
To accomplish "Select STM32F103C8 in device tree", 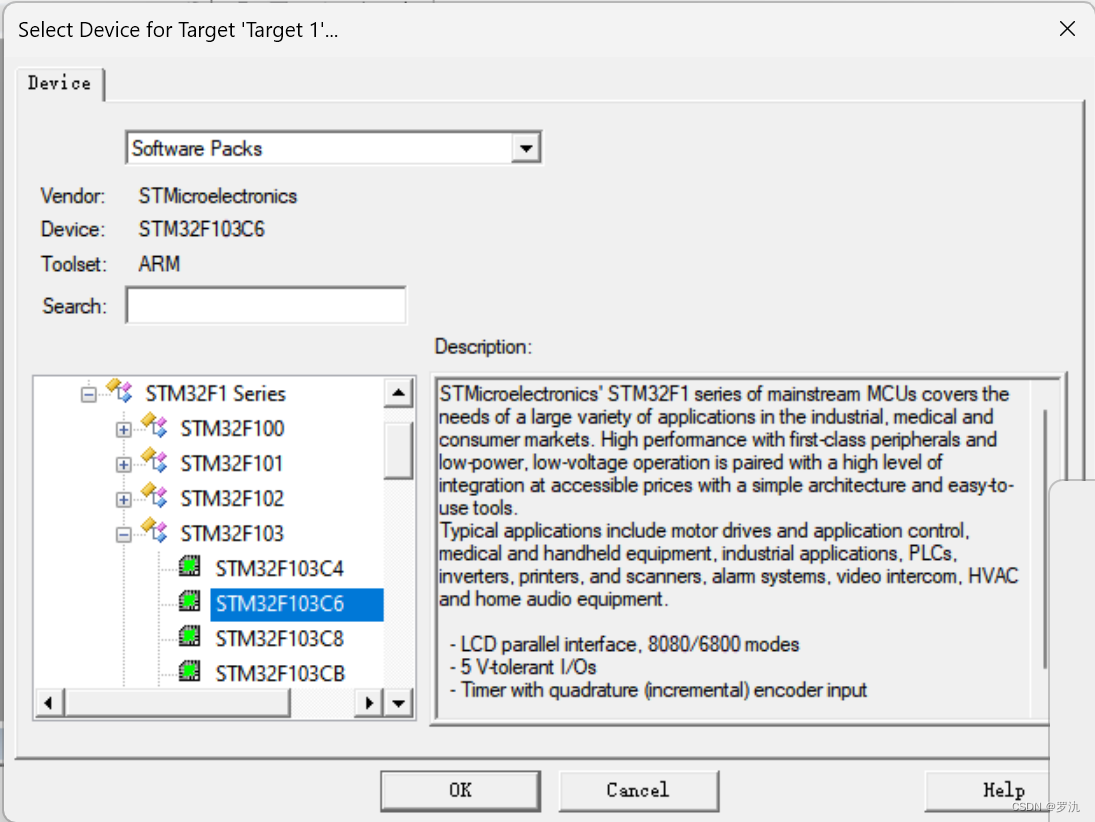I will point(279,638).
